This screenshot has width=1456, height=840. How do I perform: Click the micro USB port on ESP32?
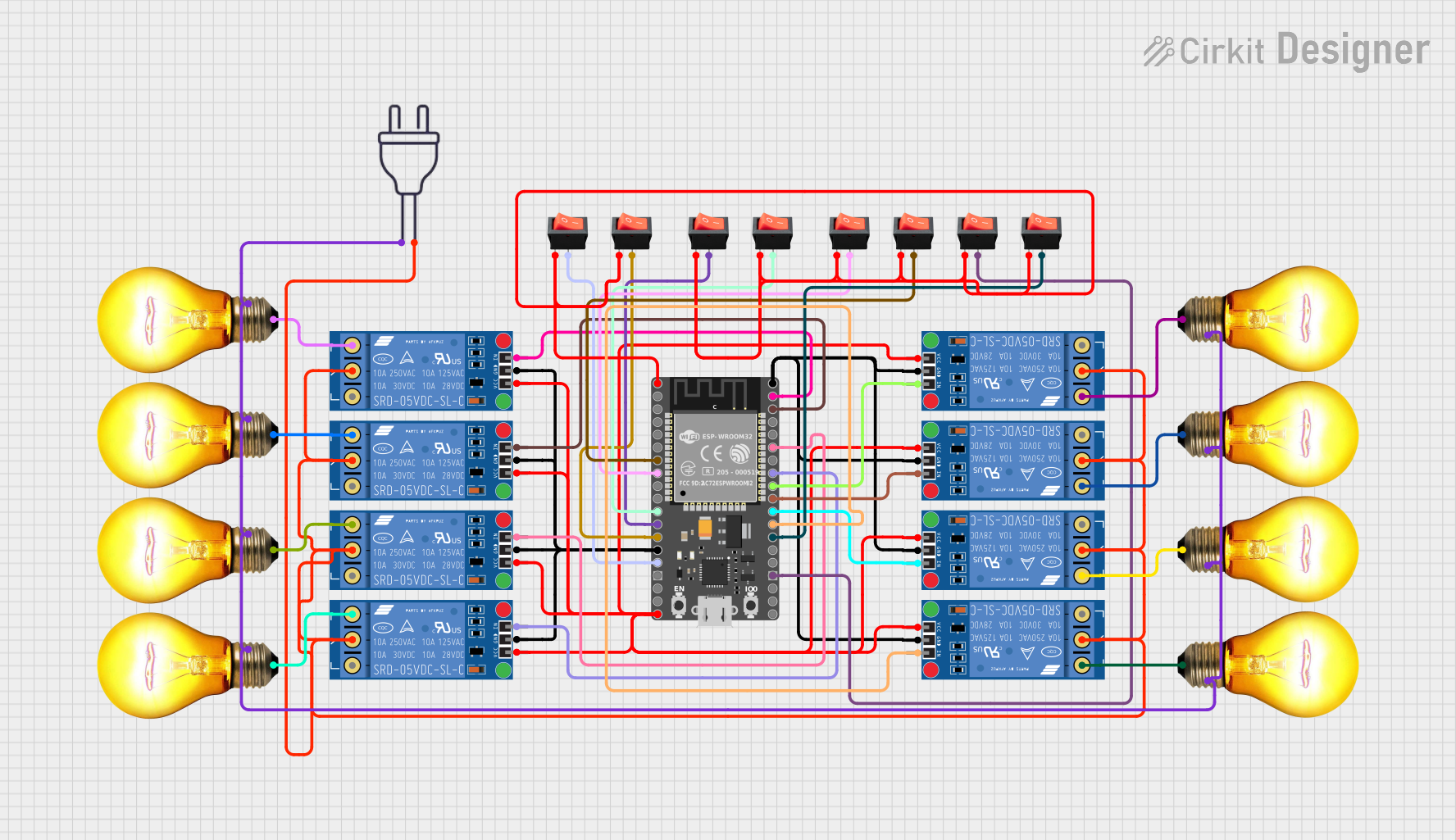[715, 611]
